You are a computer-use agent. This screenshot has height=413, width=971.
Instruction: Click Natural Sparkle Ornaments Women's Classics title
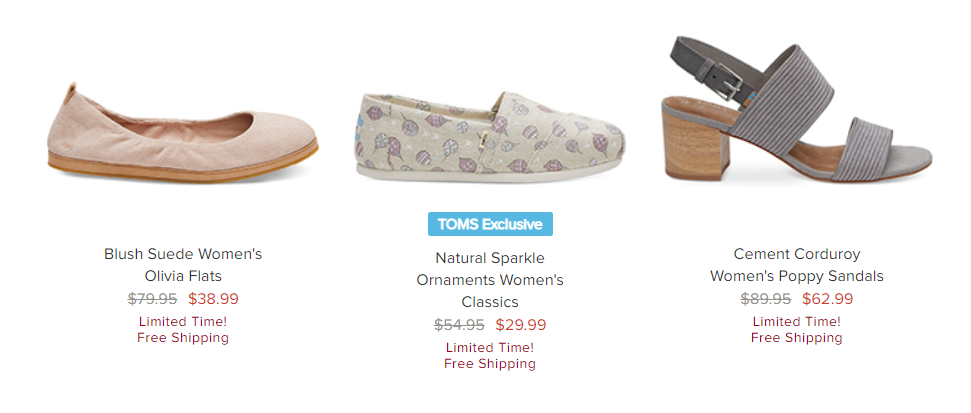click(x=490, y=280)
